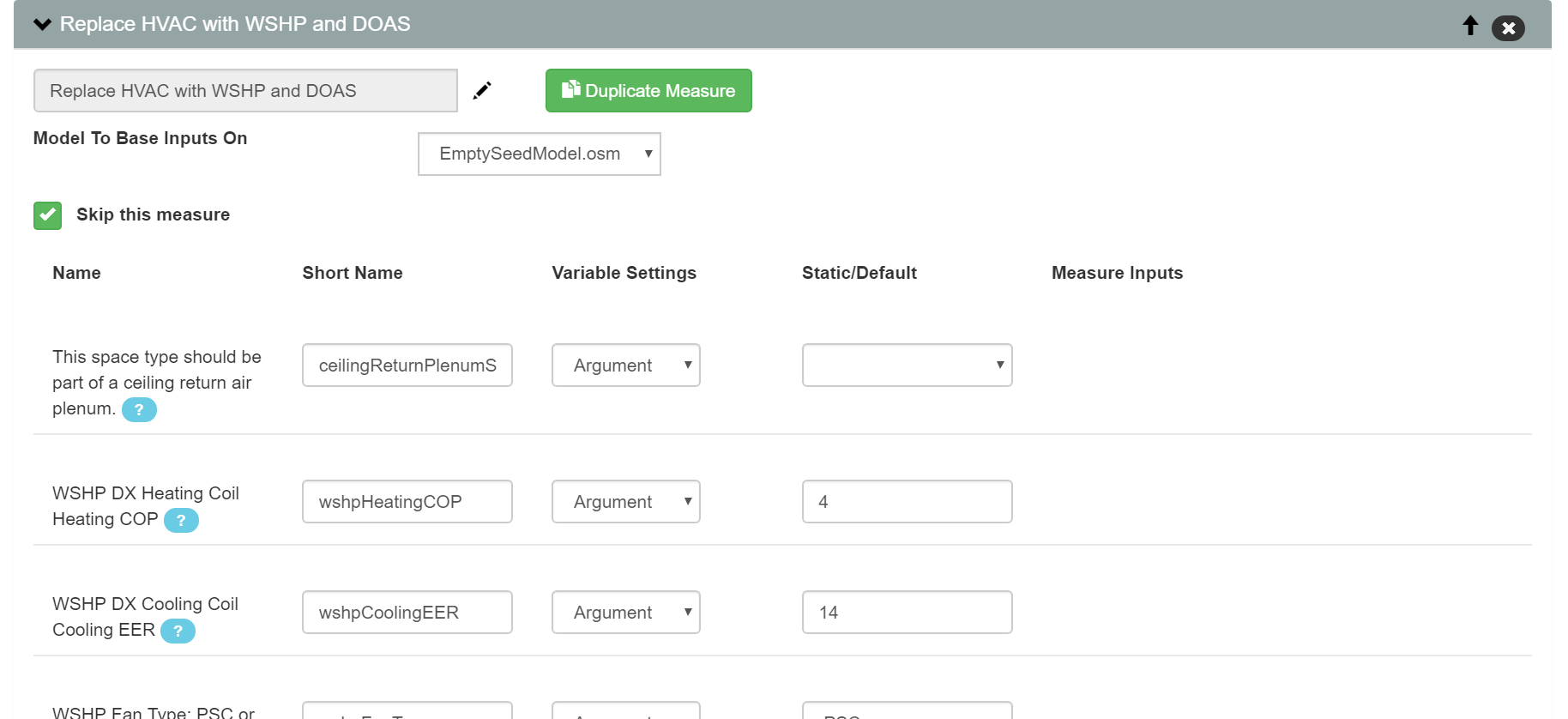Screen dimensions: 1568x719
Task: Click the ceilingReturnPlenumS short name field
Action: 407,366
